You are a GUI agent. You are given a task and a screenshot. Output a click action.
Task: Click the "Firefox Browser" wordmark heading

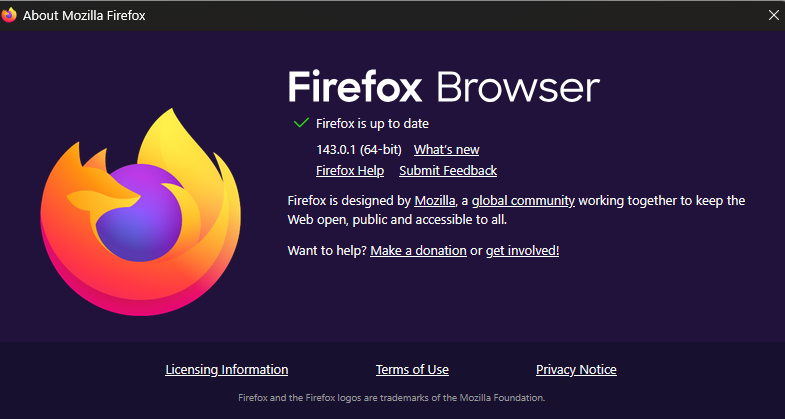tap(443, 87)
